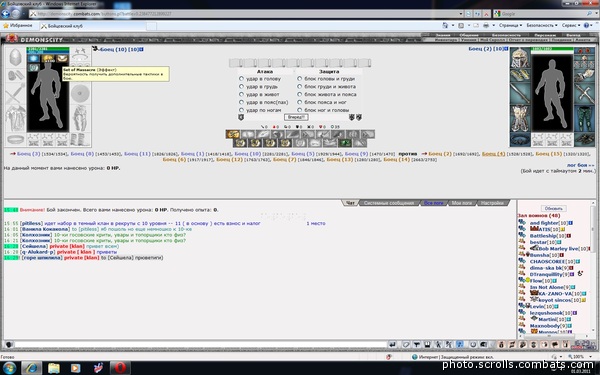Open the Все логи tab
The image size is (600, 375).
point(434,203)
